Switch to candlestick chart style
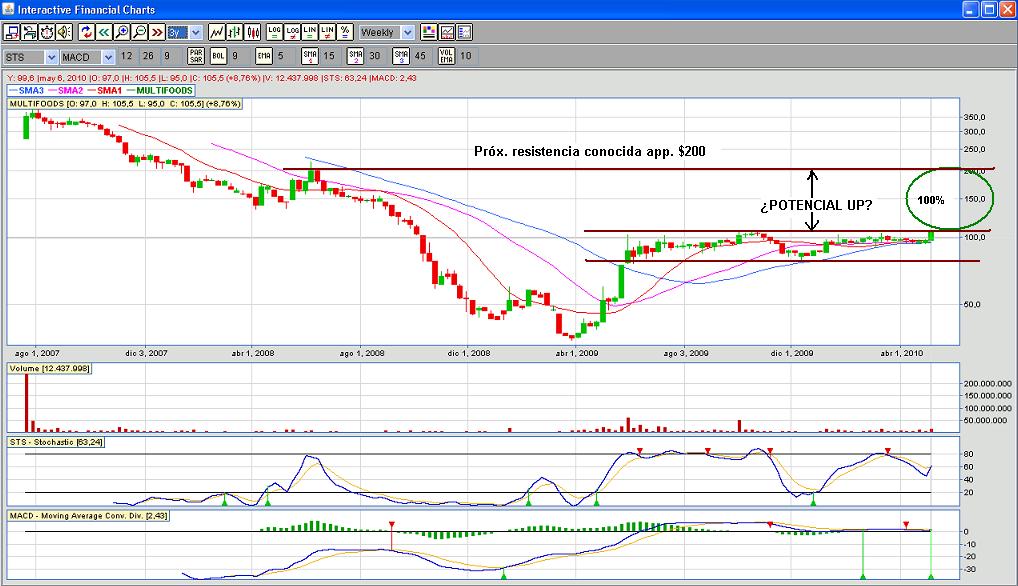Image resolution: width=1018 pixels, height=586 pixels. tap(254, 33)
